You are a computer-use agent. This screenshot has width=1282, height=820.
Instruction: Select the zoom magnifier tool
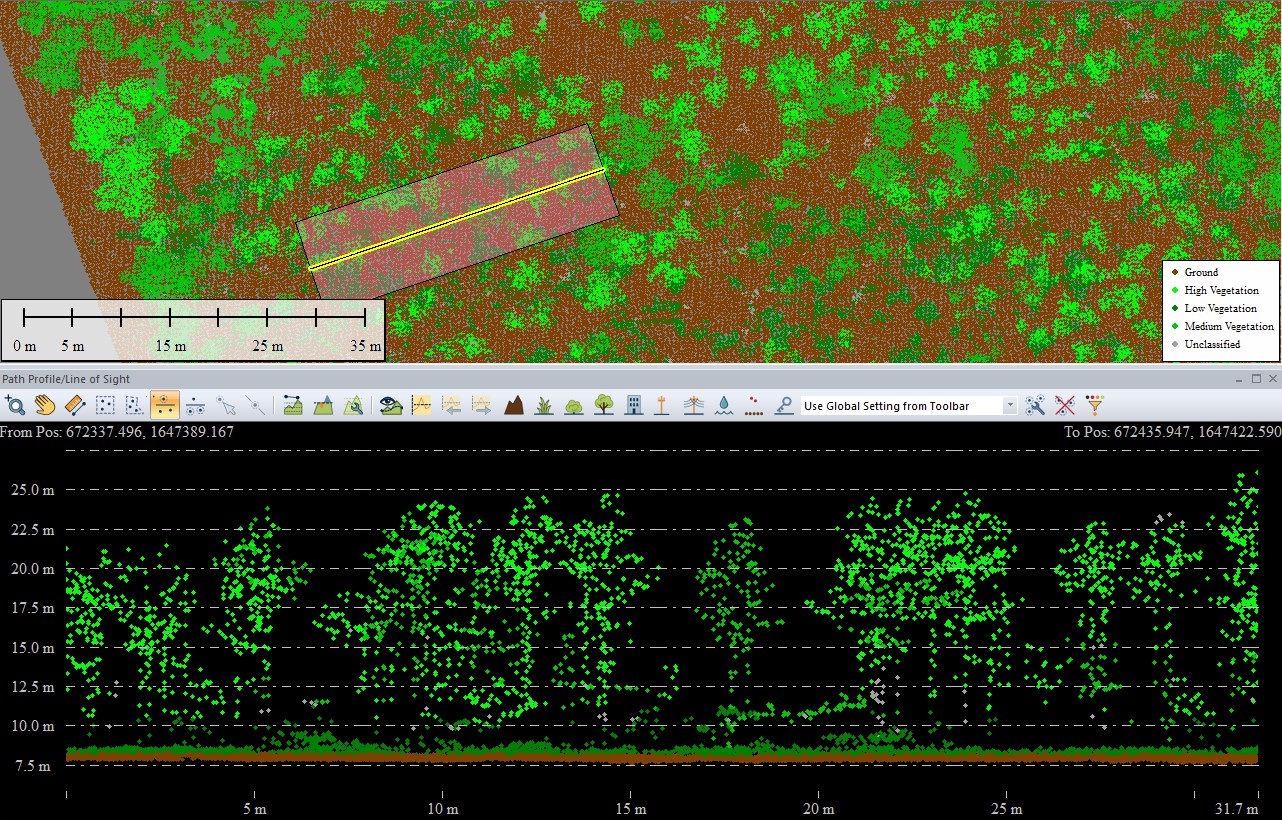(15, 405)
